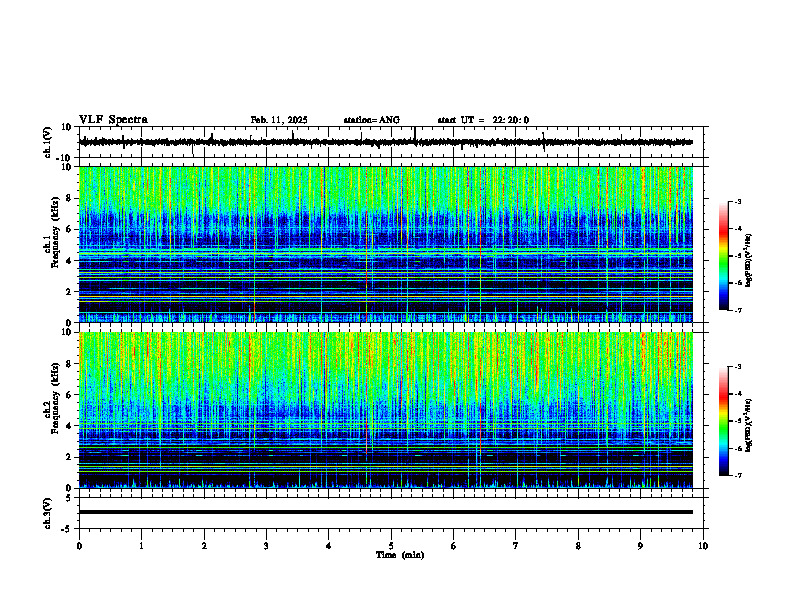
Task: Click the "6" kHz tick of ch.2 spectrogram
Action: coord(70,395)
